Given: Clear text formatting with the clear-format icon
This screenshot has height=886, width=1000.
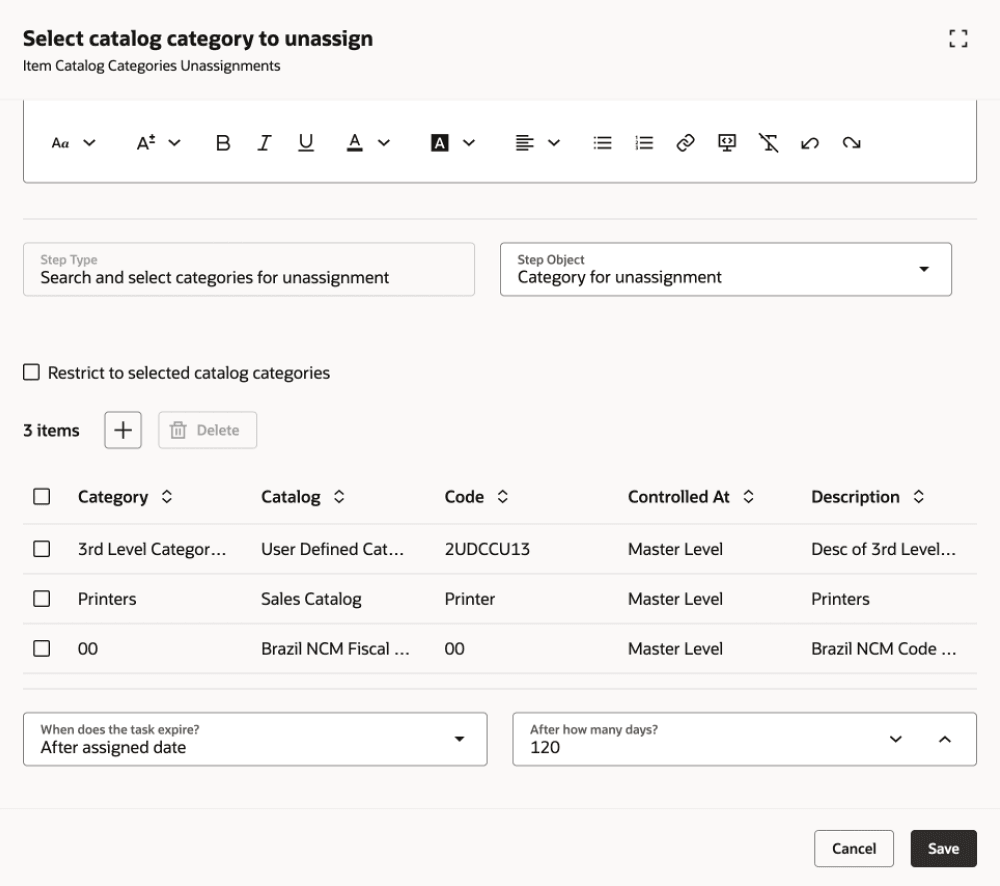Looking at the screenshot, I should [x=769, y=143].
